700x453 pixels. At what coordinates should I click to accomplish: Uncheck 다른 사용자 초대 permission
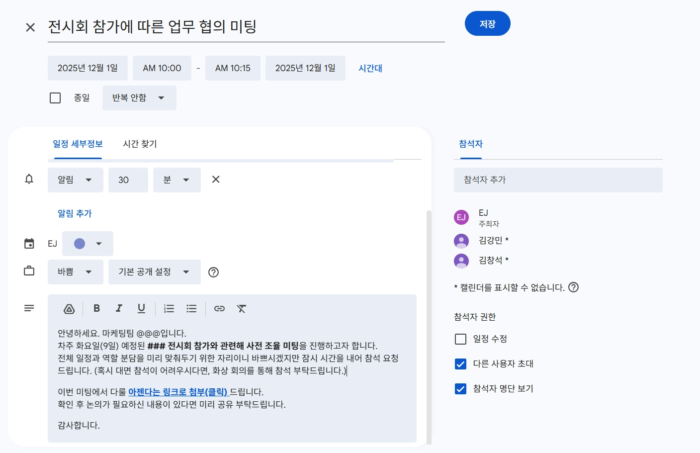pos(461,364)
